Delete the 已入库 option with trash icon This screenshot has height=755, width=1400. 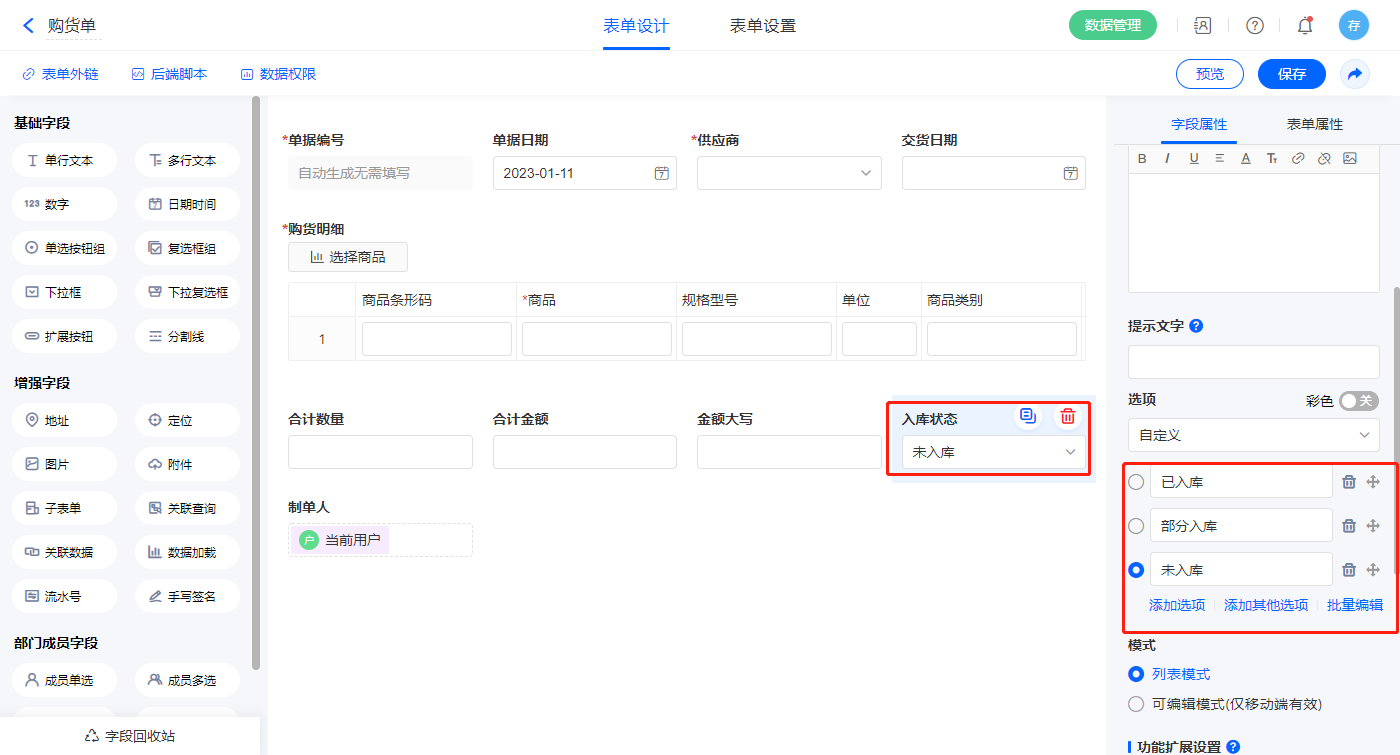[x=1349, y=482]
